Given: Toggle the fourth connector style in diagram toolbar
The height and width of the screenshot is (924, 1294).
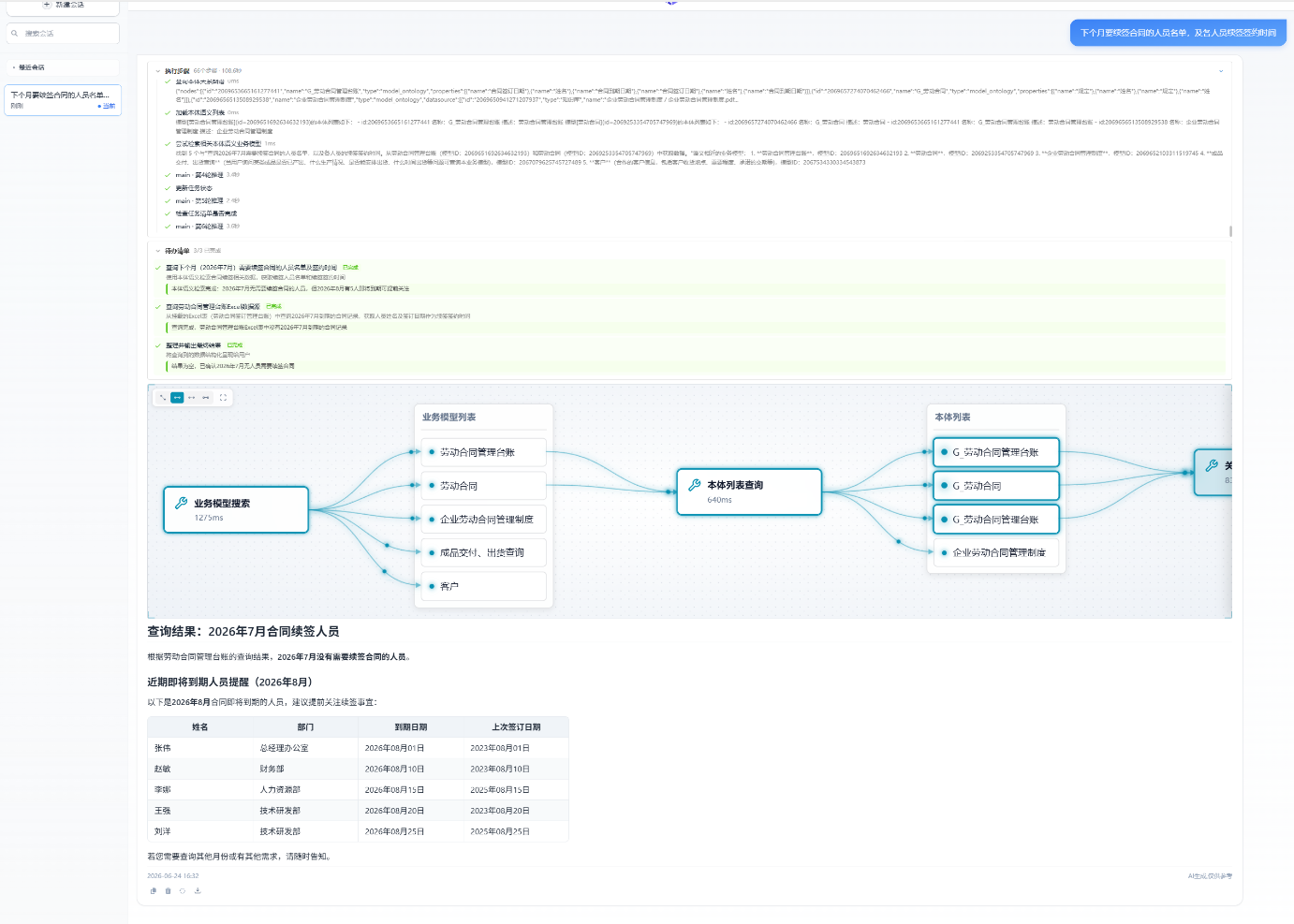Looking at the screenshot, I should coord(206,398).
